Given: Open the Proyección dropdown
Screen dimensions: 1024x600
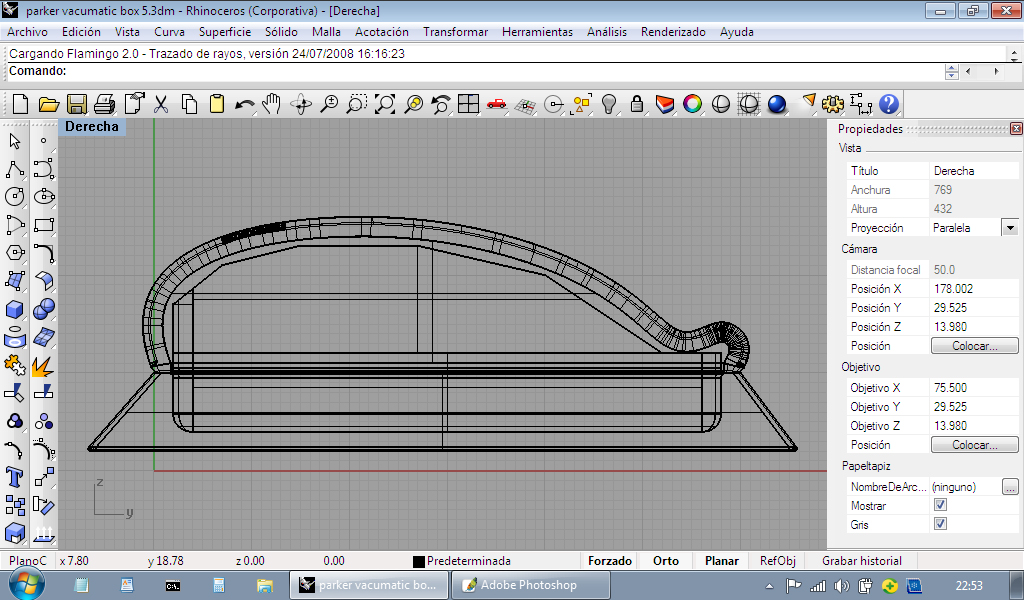Looking at the screenshot, I should [1009, 228].
